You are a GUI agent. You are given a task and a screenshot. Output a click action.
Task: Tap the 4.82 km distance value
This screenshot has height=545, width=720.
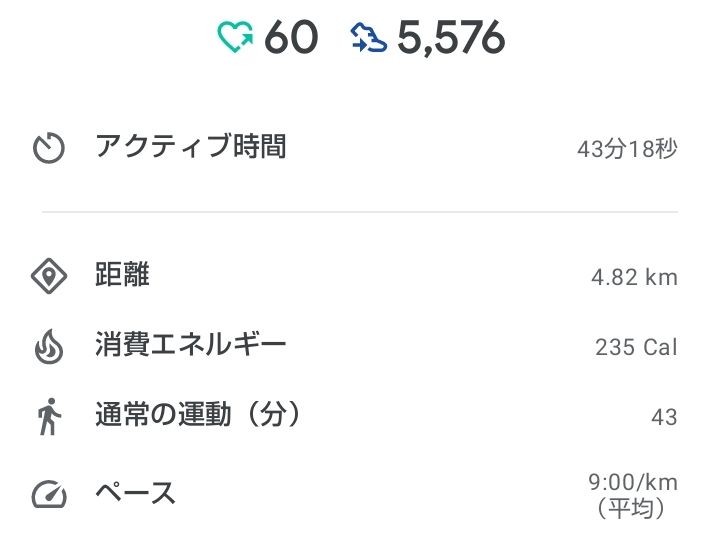(634, 277)
